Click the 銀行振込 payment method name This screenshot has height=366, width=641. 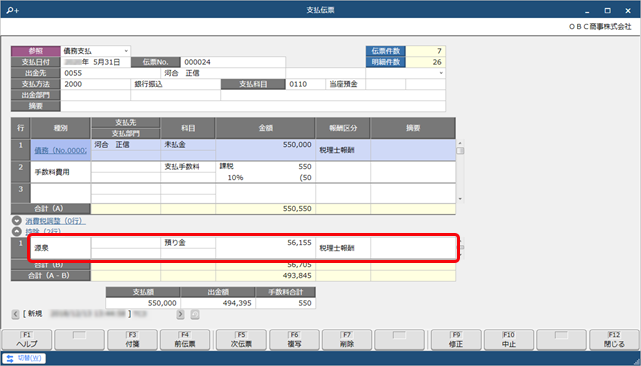[175, 84]
